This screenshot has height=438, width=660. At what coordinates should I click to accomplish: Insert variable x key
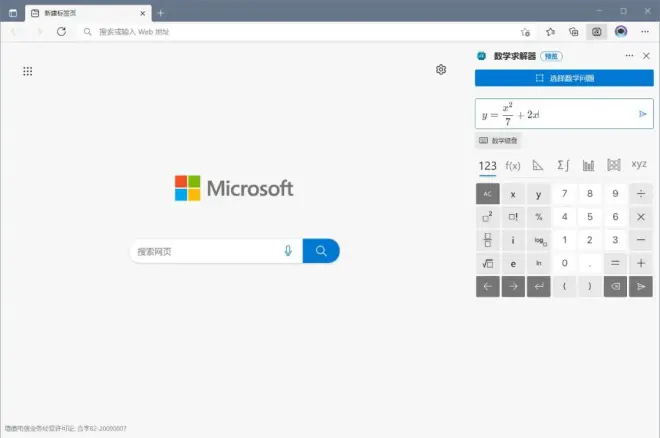pos(513,194)
